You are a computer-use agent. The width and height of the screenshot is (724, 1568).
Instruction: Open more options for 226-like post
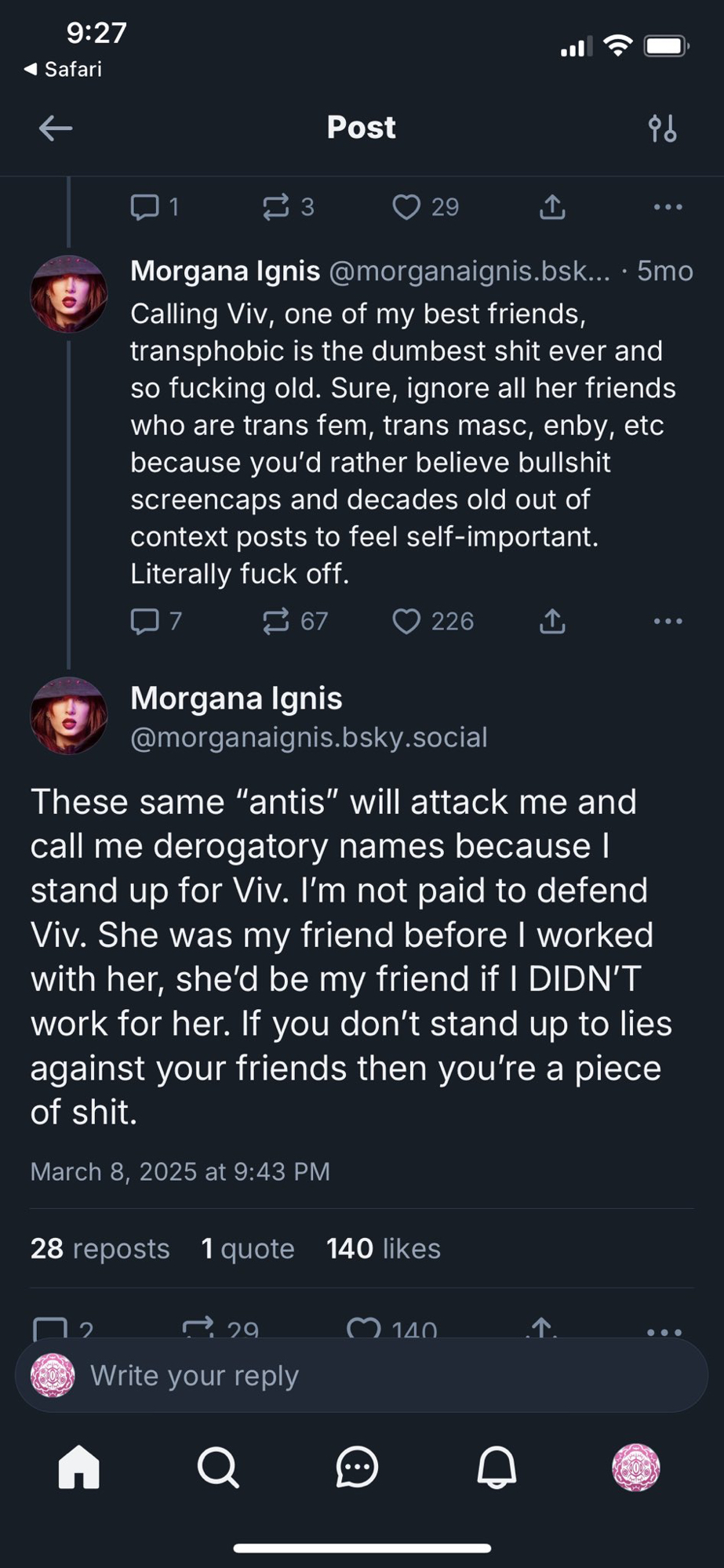click(x=668, y=622)
